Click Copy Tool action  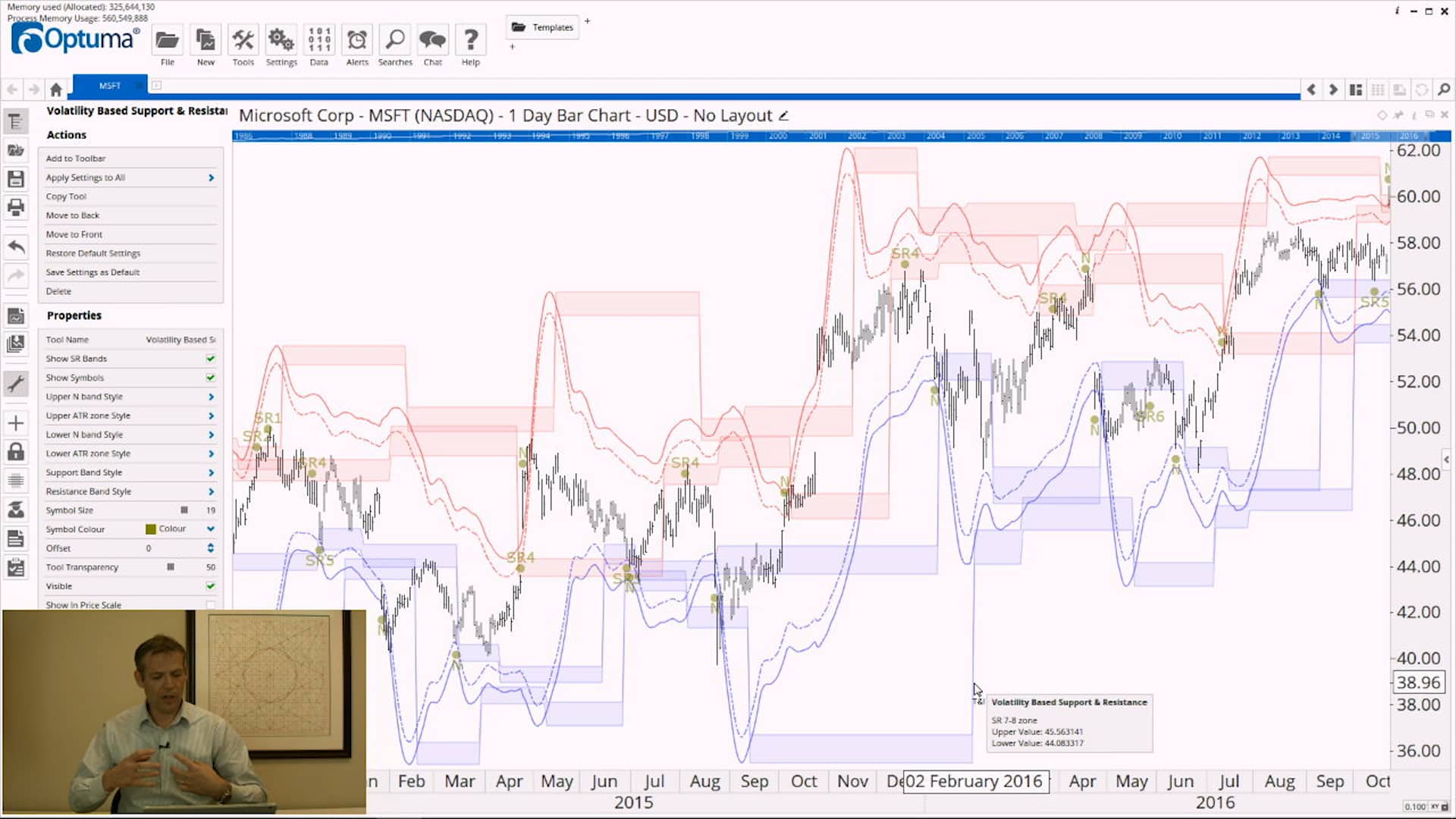coord(66,196)
